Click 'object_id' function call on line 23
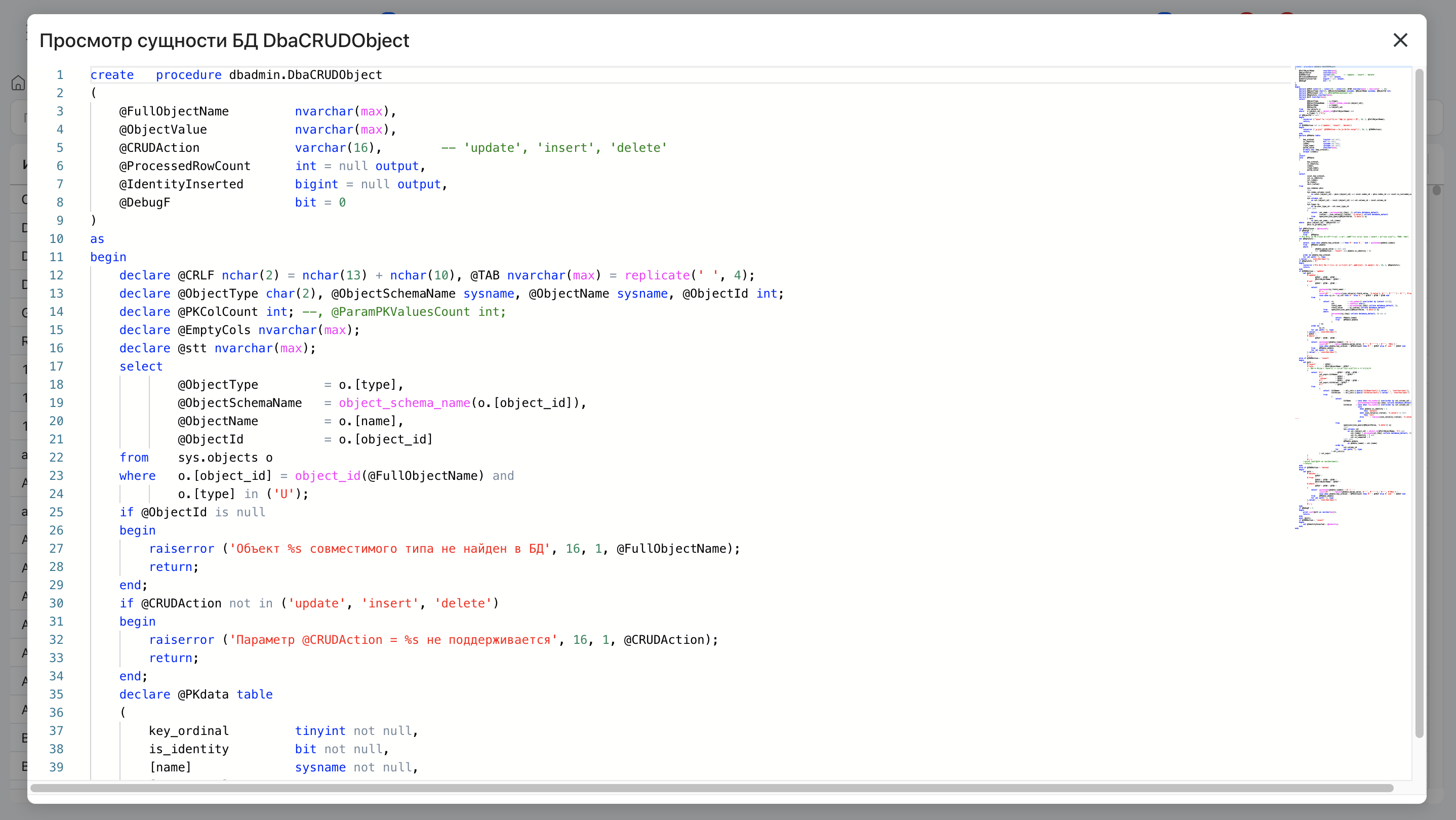Image resolution: width=1456 pixels, height=820 pixels. tap(327, 476)
